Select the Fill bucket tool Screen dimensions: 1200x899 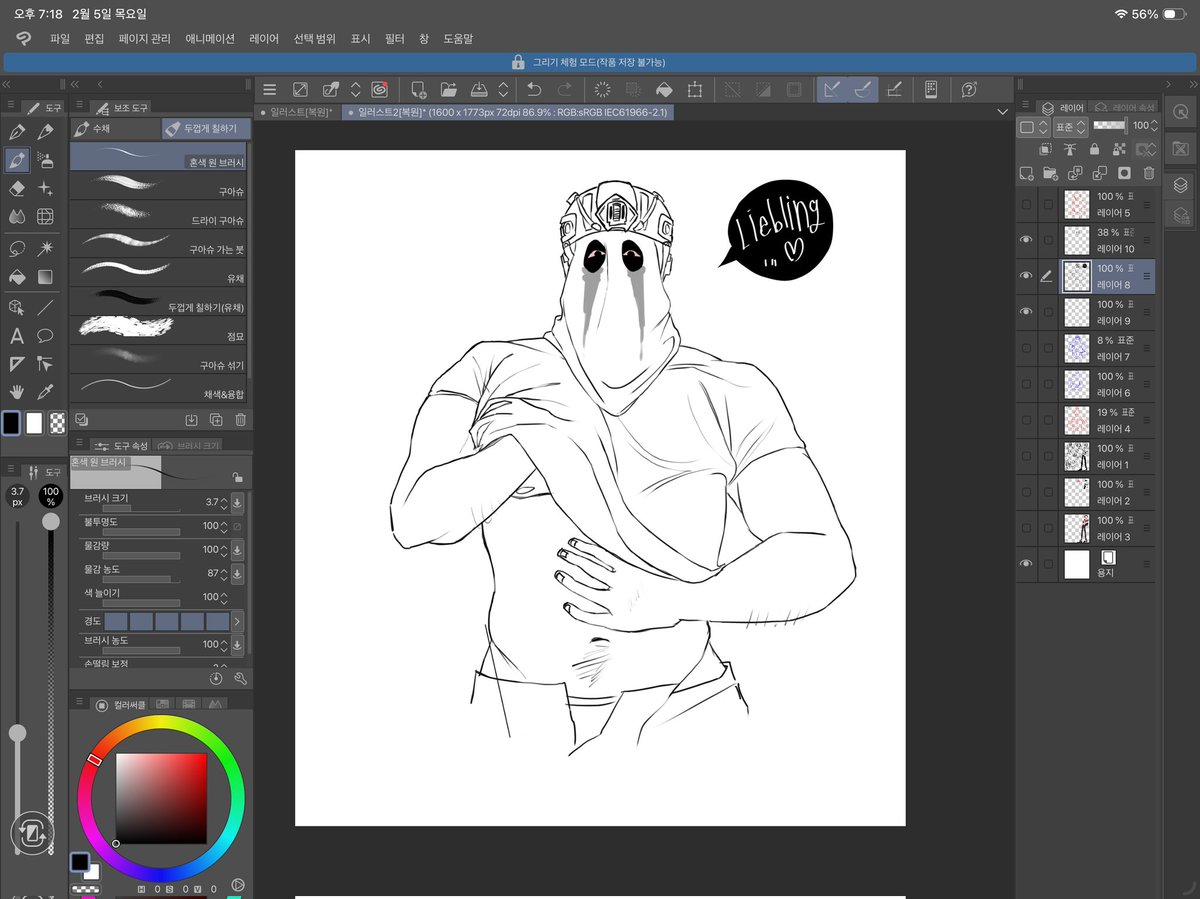click(x=17, y=277)
